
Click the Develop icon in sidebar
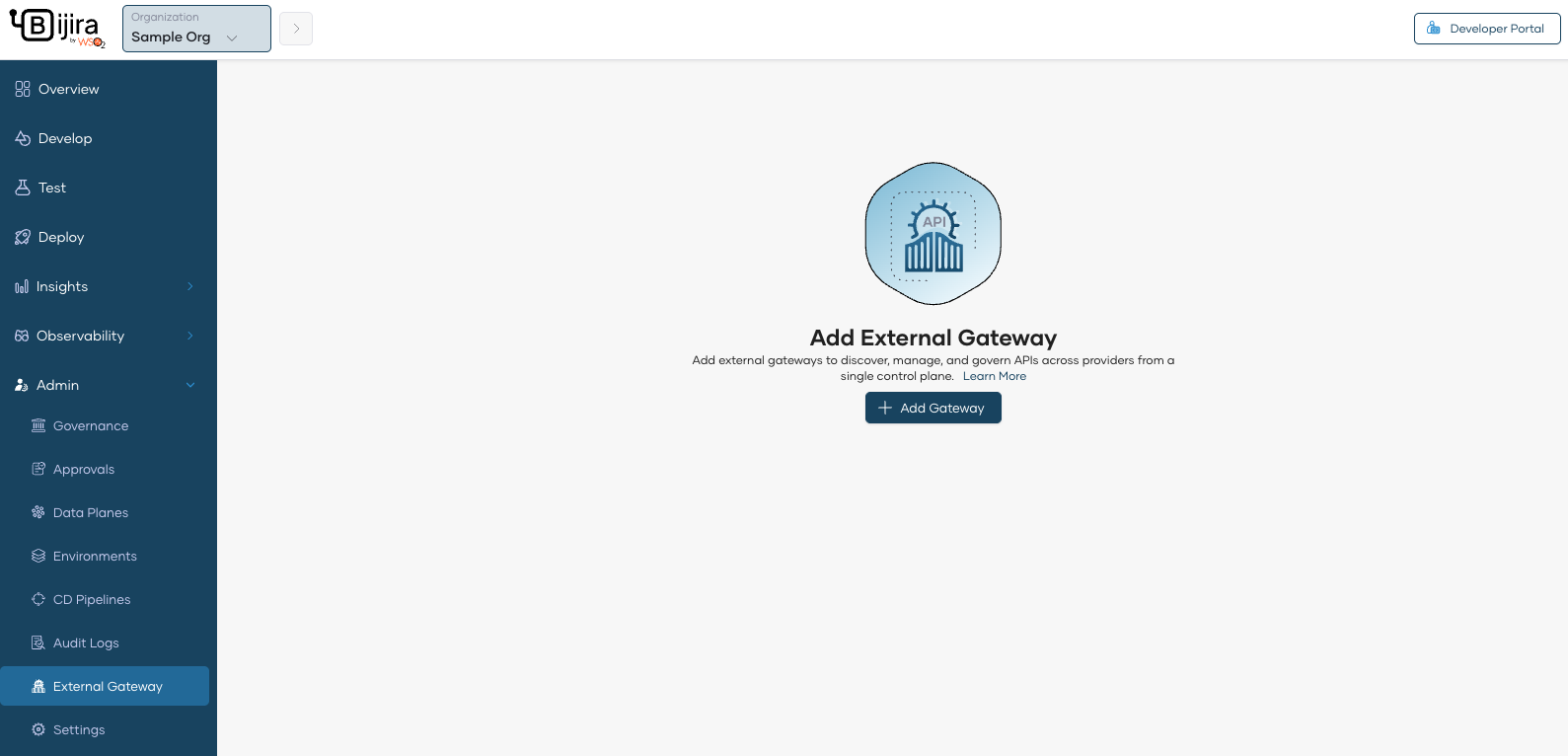(x=23, y=138)
